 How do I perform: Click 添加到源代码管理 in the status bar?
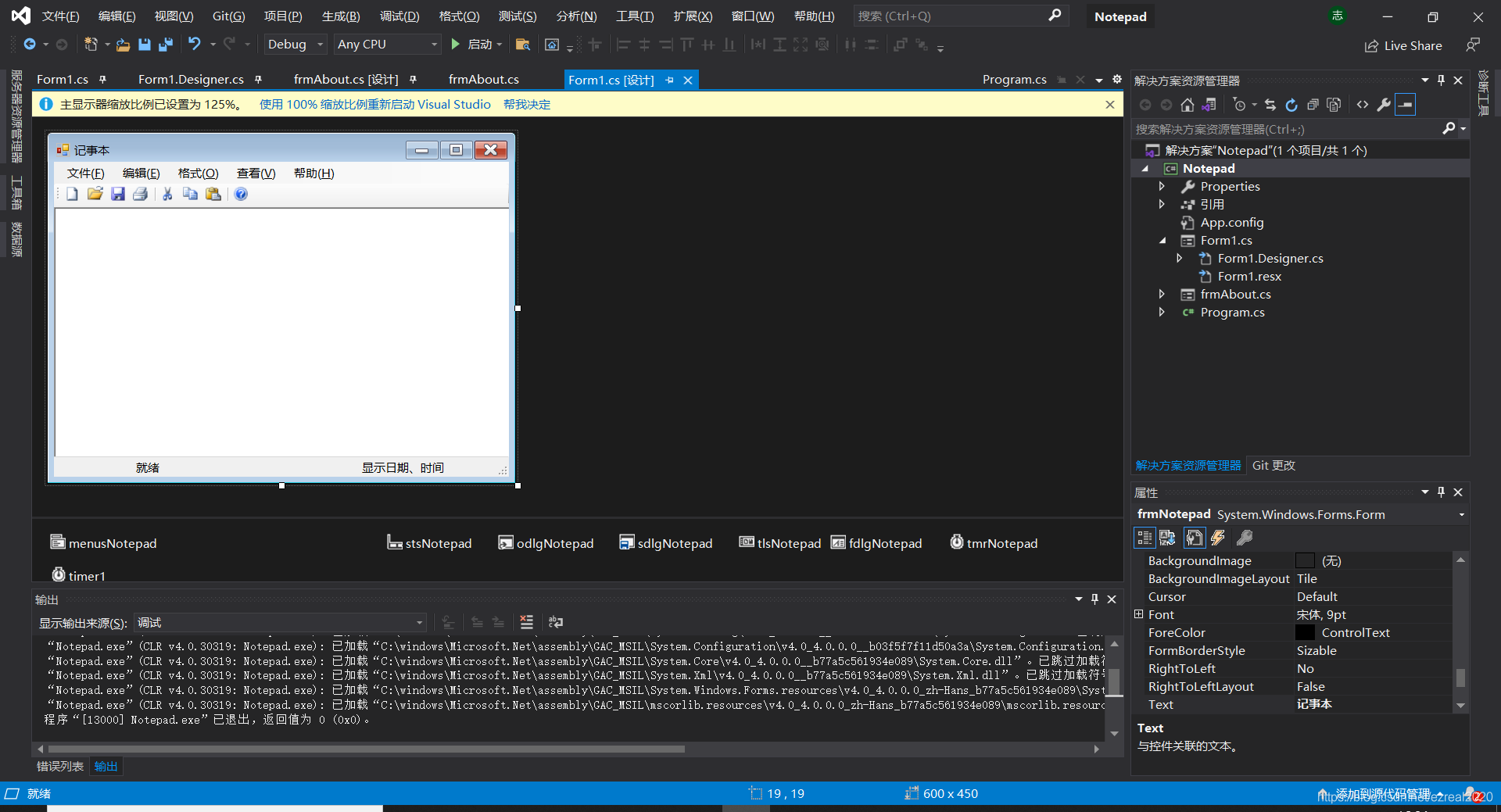[1382, 794]
